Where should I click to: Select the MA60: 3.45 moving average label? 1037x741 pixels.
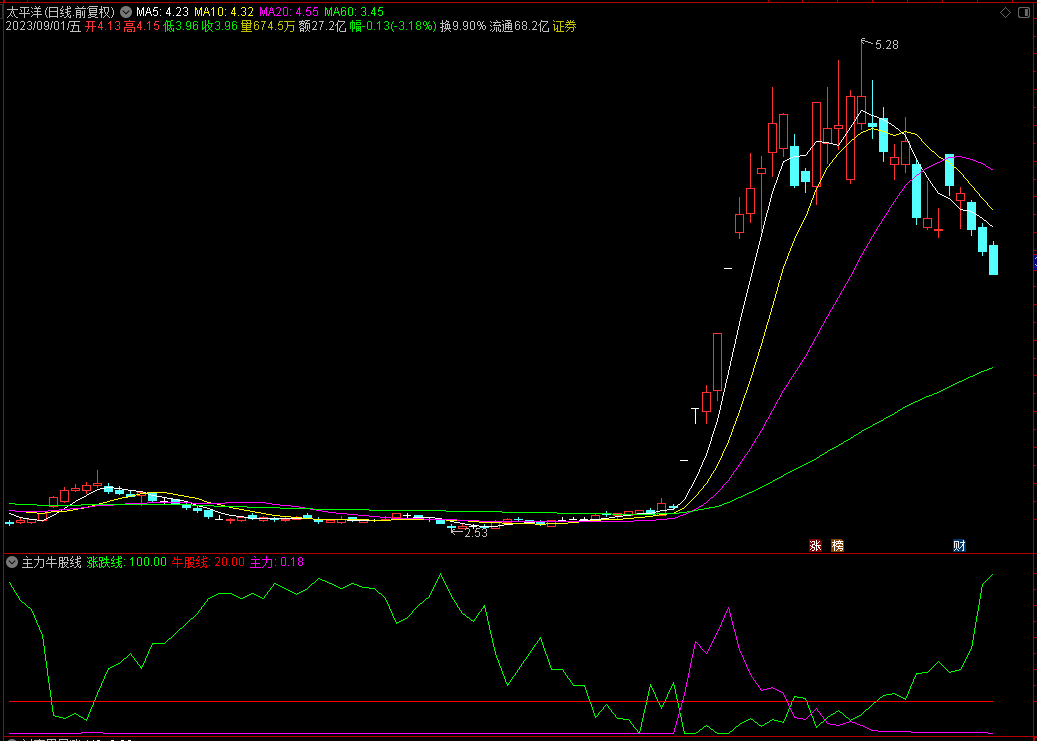354,12
